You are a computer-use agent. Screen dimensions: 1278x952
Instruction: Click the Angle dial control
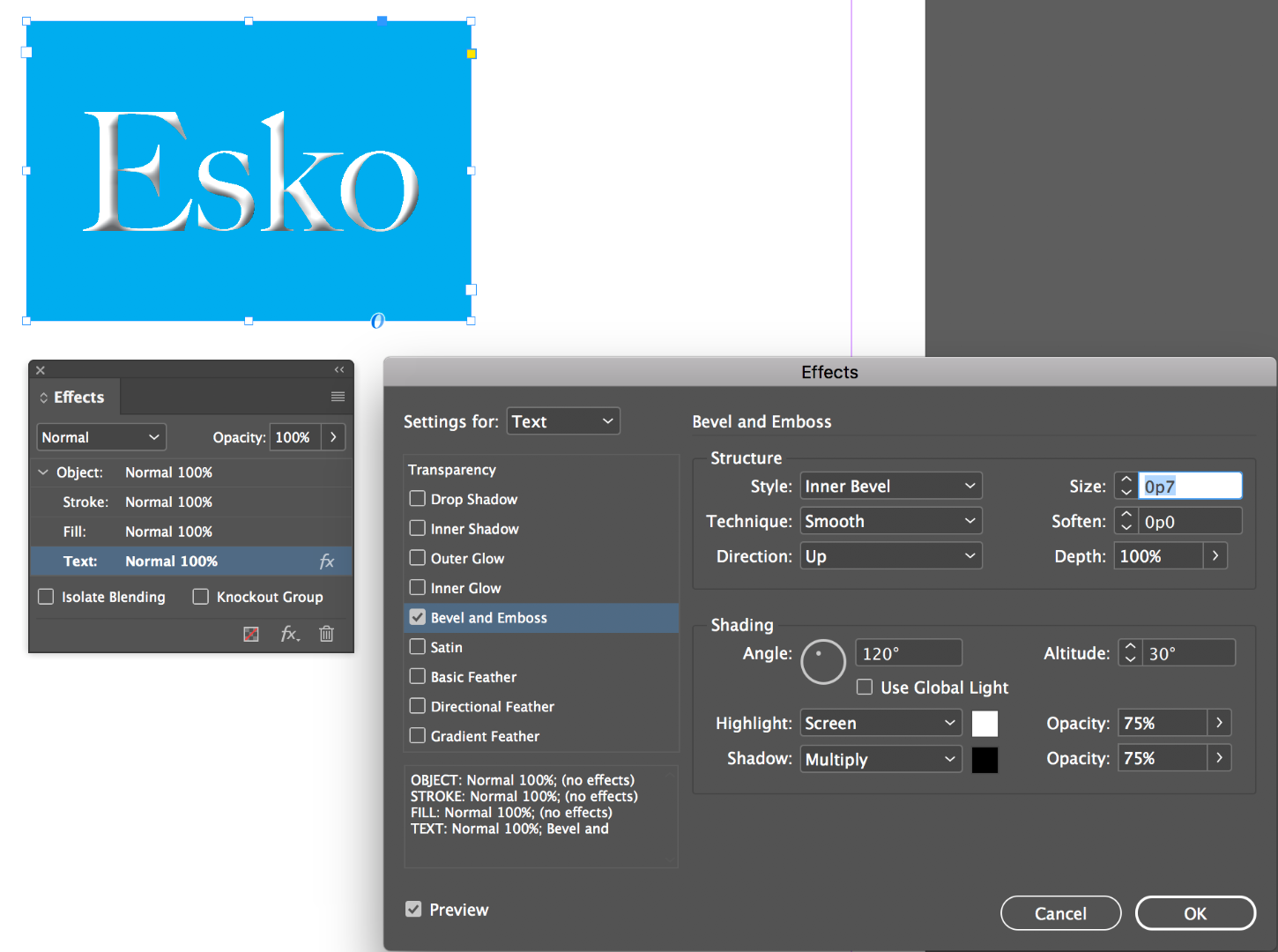(823, 662)
